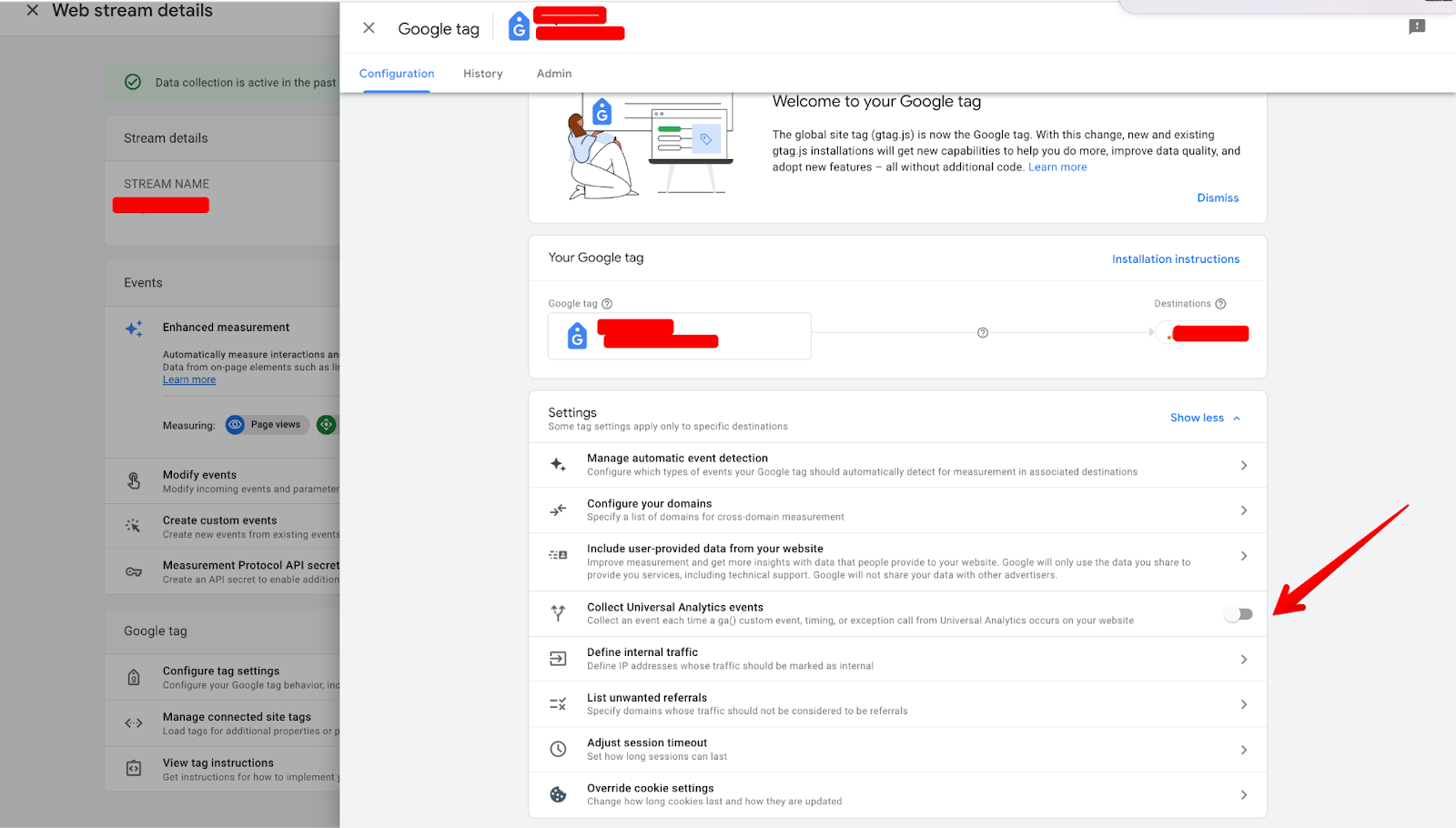Expand Configure your domains chevron
1456x828 pixels.
click(1244, 510)
